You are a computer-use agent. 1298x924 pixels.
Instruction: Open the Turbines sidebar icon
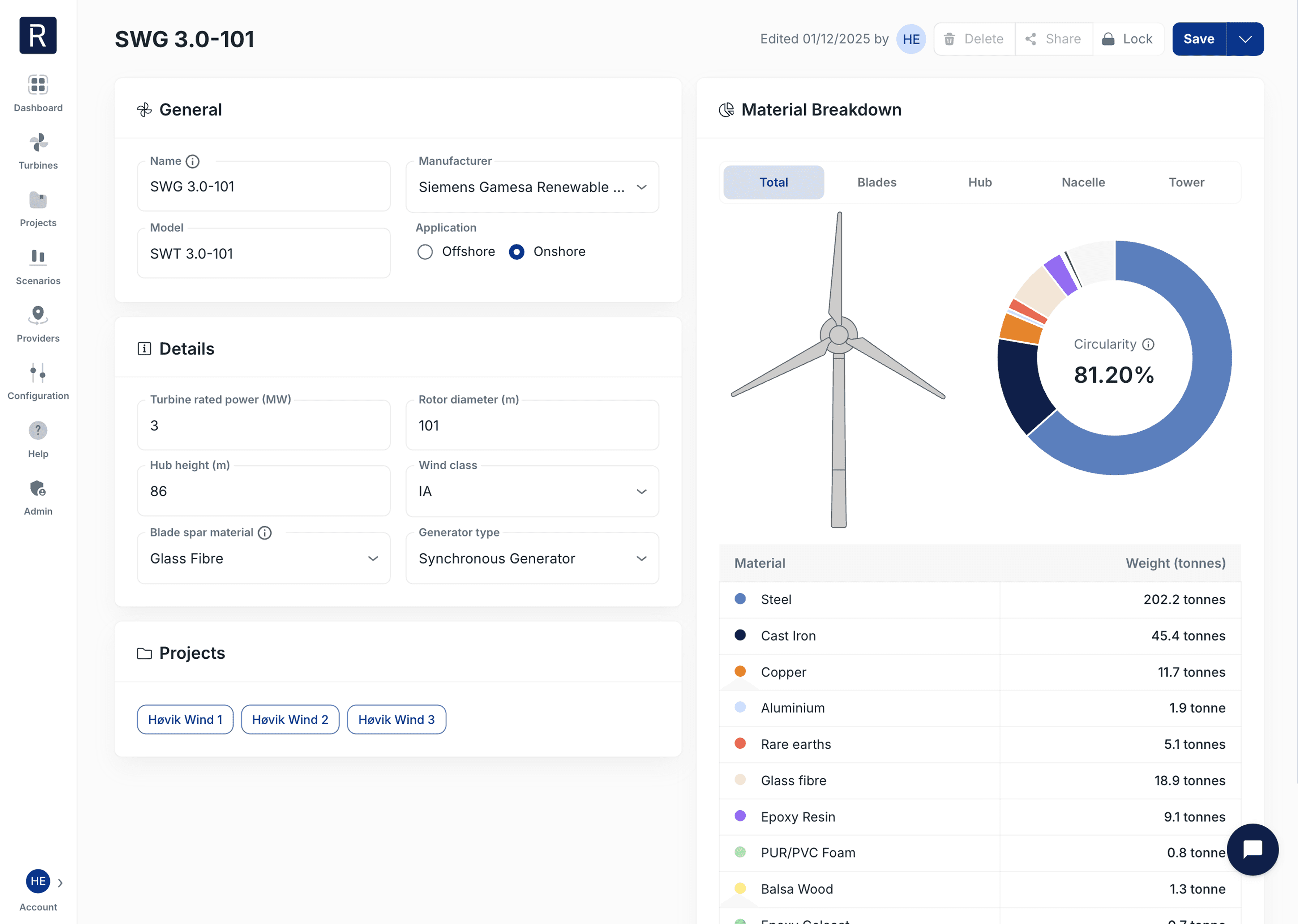point(38,143)
